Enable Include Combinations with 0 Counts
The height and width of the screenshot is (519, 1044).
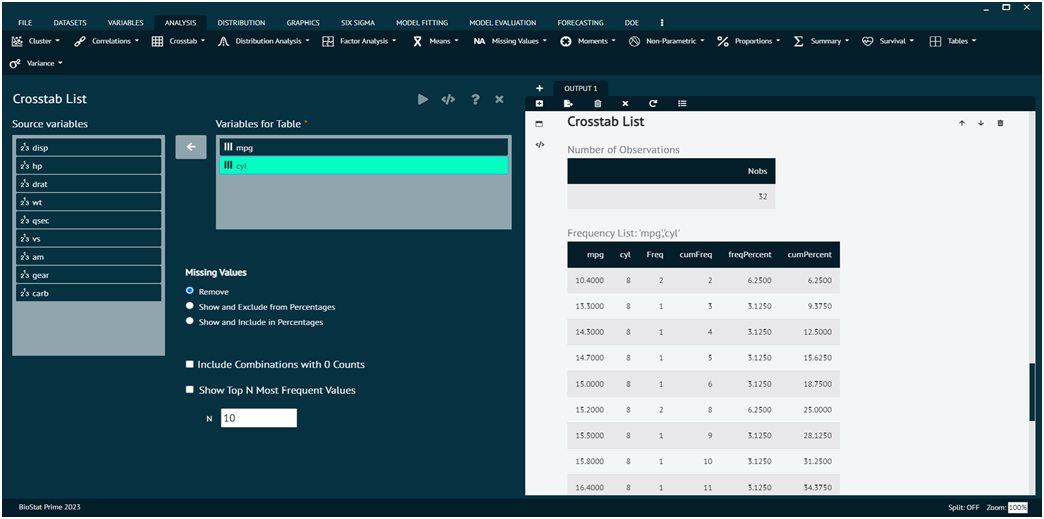[190, 364]
